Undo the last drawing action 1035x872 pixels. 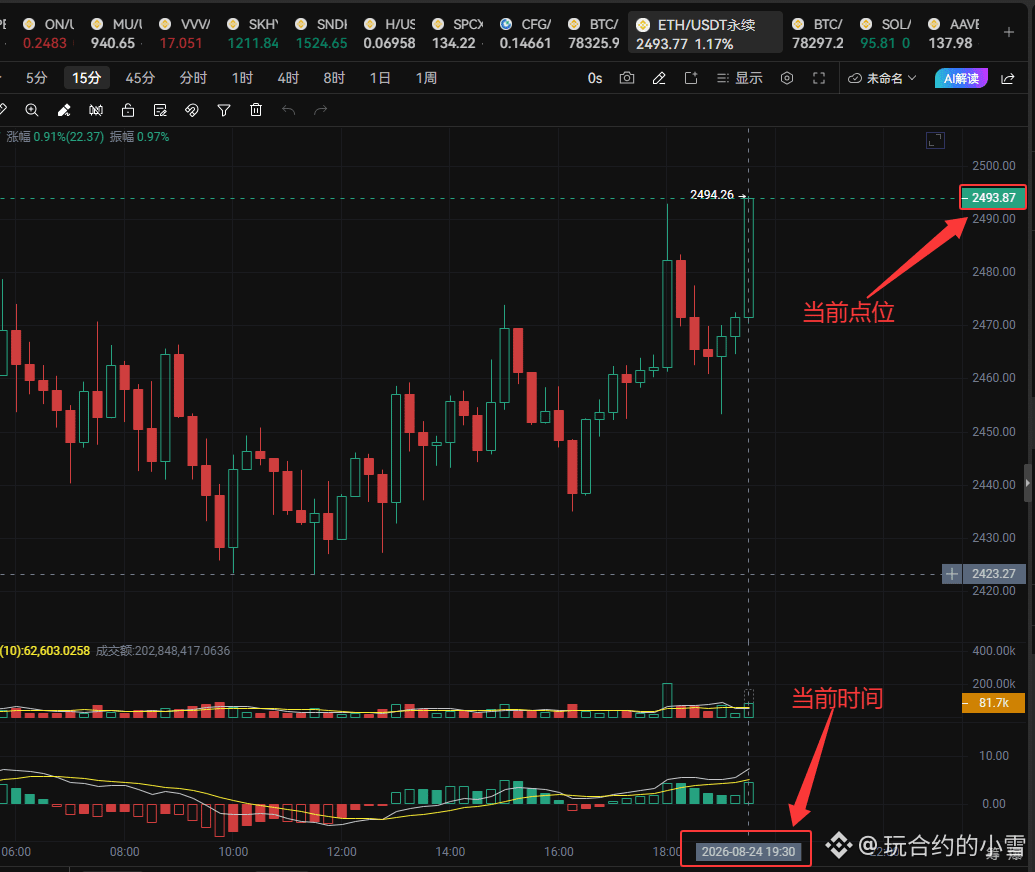click(x=288, y=110)
